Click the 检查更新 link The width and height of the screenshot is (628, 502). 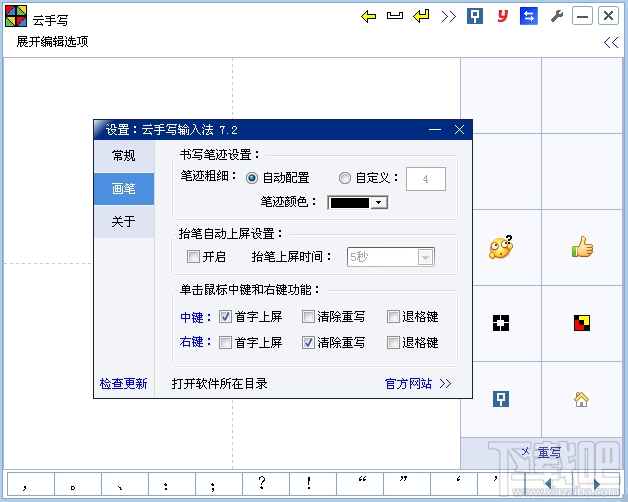click(123, 384)
